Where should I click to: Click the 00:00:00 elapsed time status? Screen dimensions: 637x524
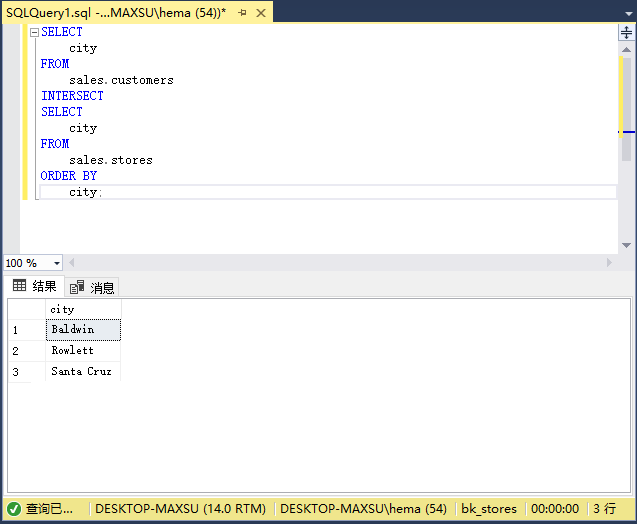(555, 509)
